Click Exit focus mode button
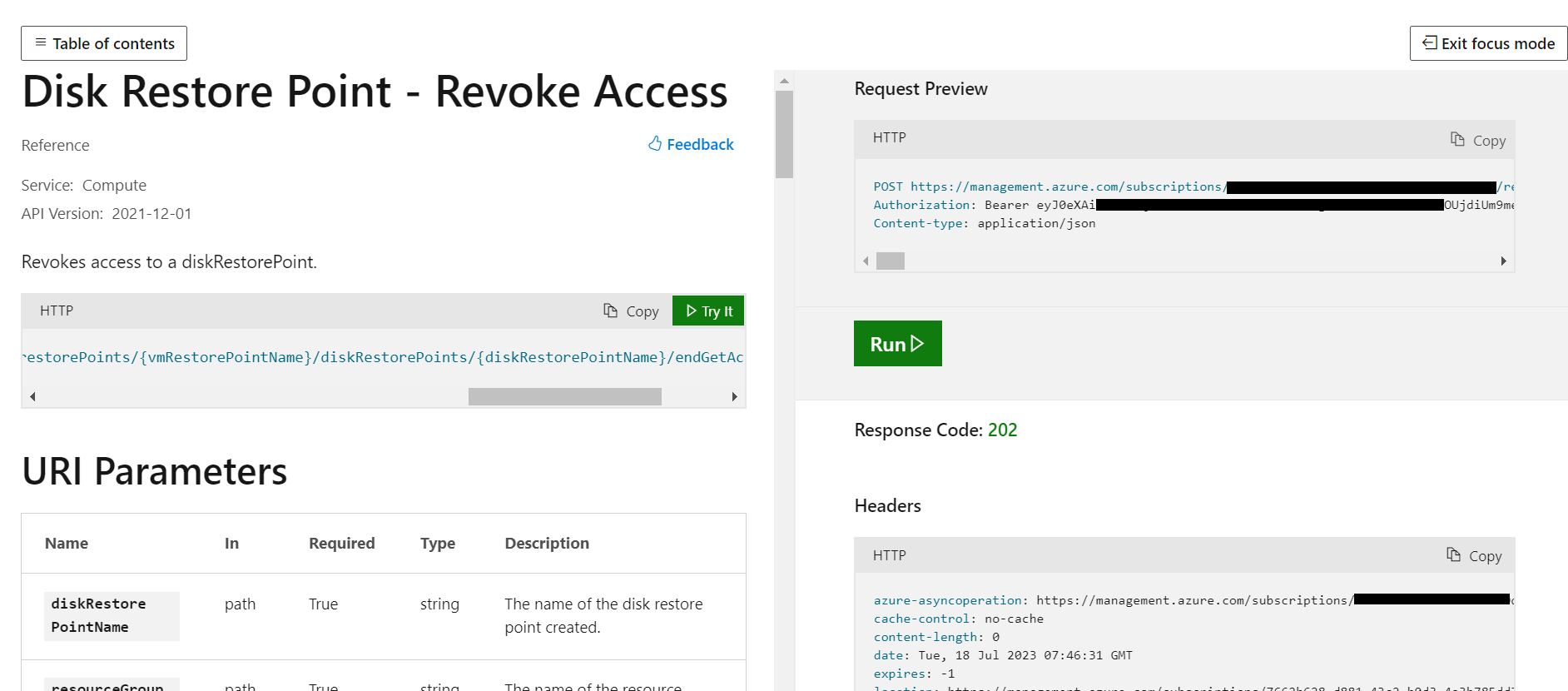1568x691 pixels. [1488, 43]
